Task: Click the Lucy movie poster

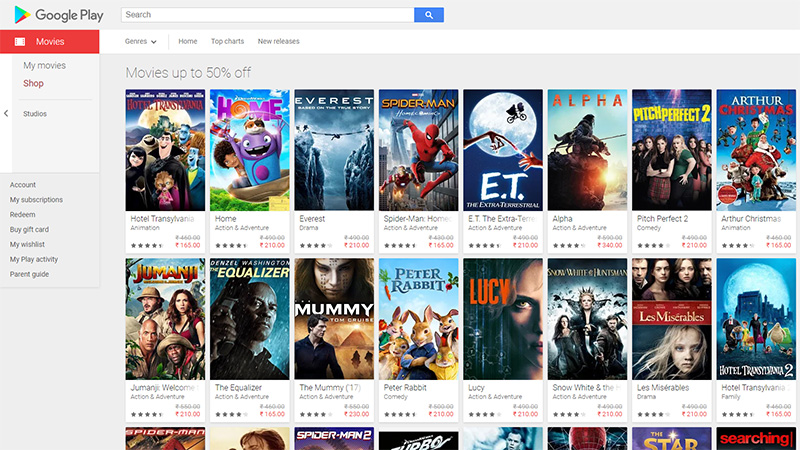Action: tap(503, 319)
